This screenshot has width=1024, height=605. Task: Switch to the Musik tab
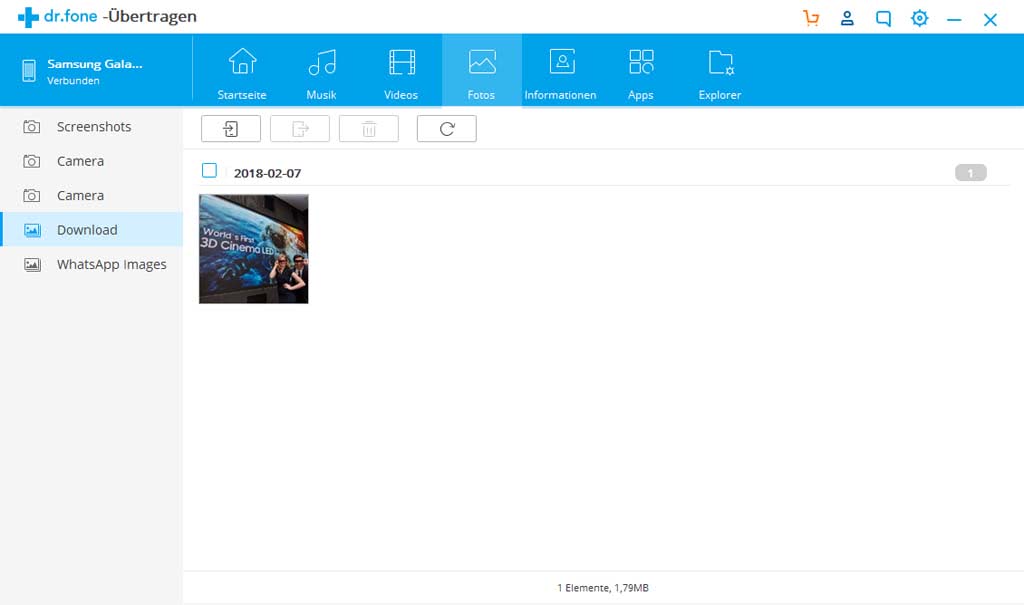click(321, 70)
